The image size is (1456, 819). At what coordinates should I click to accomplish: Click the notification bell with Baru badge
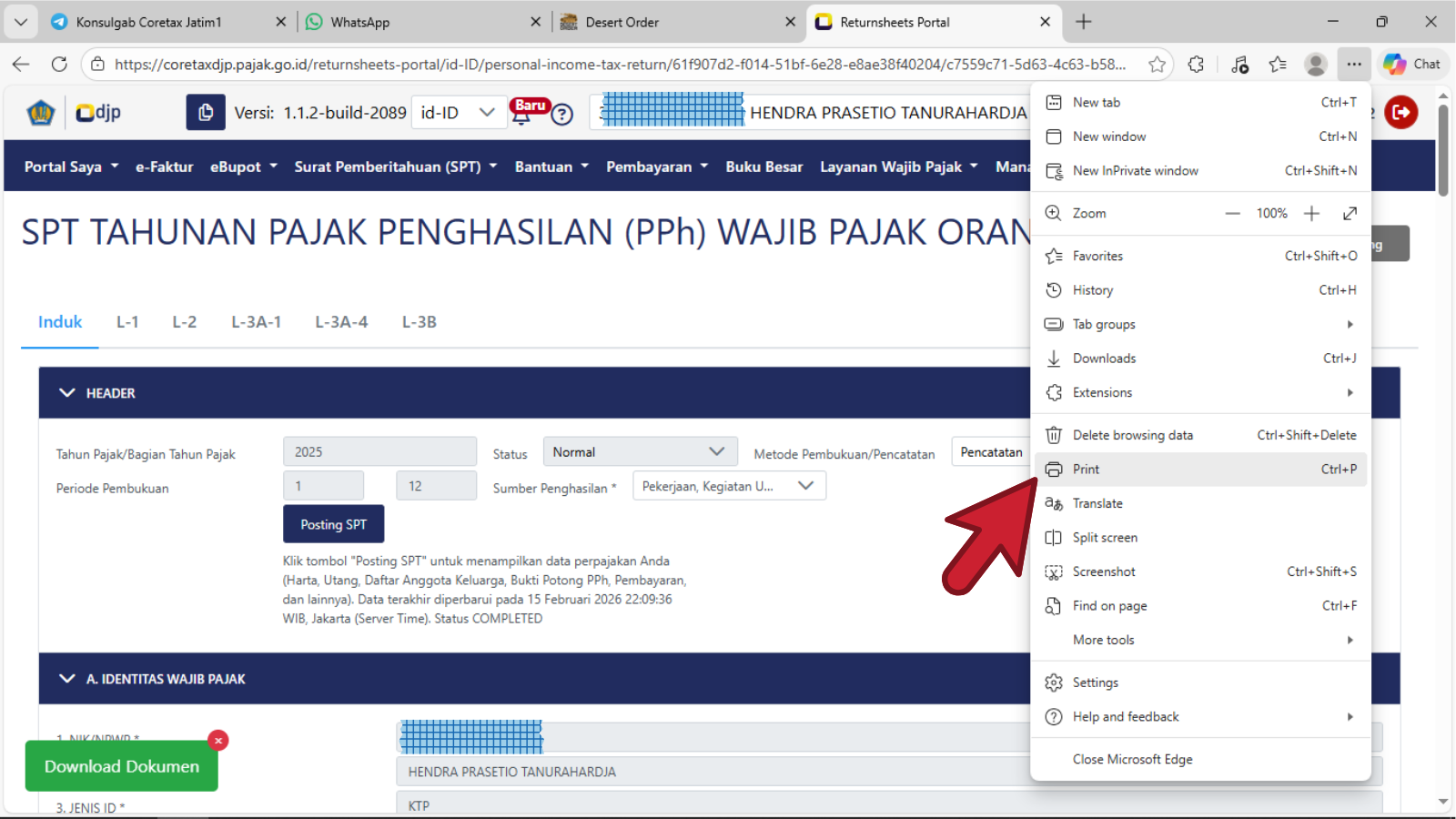[522, 115]
